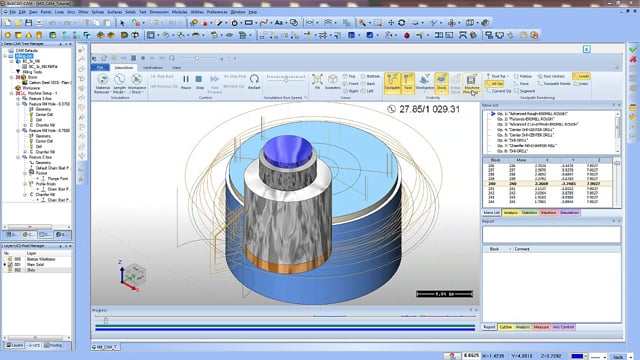Viewport: 640px width, 360px height.
Task: Click the Workpiece visibility icon
Action: click(x=424, y=83)
